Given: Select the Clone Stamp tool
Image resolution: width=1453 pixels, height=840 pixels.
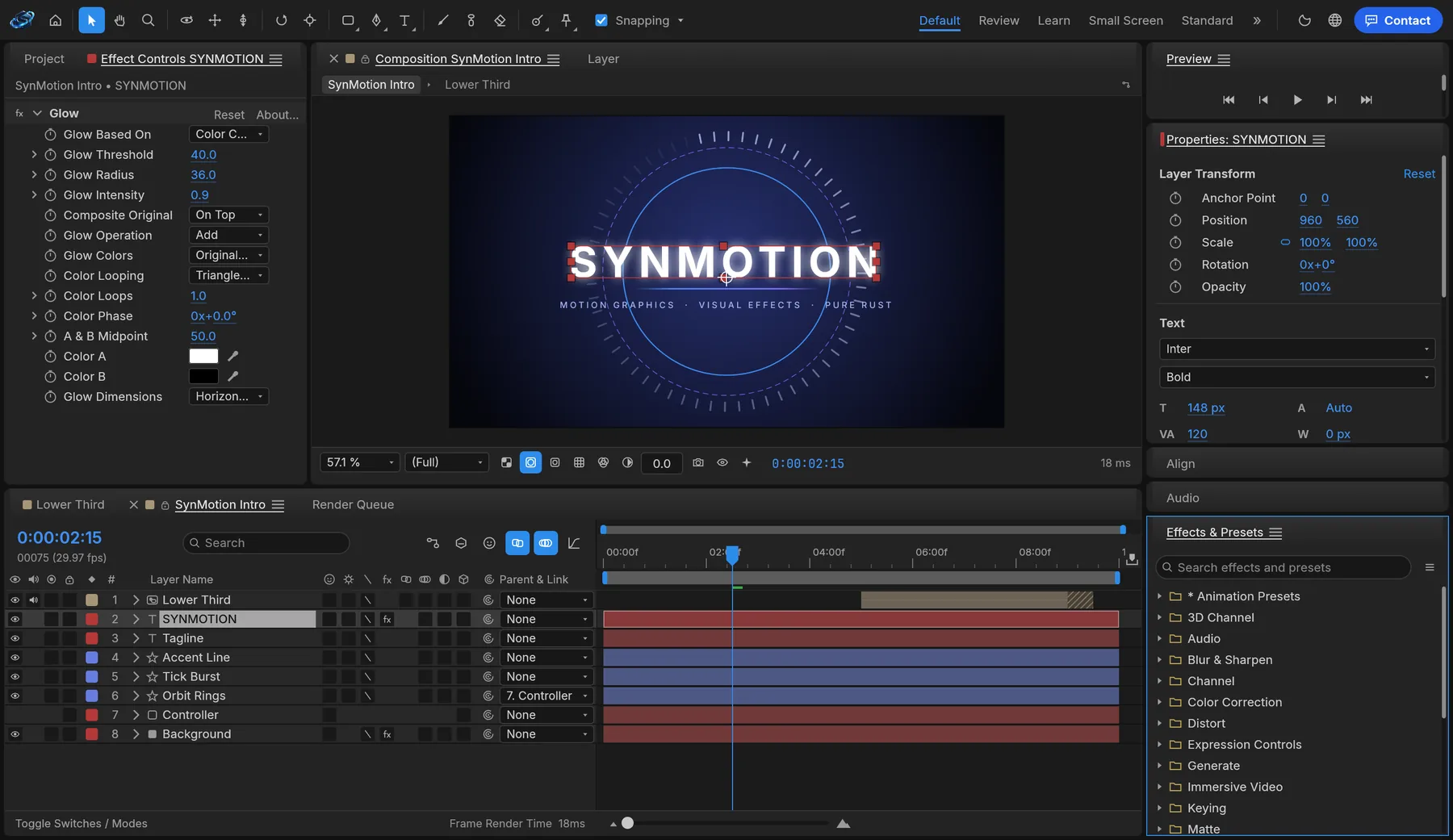Looking at the screenshot, I should coord(471,20).
